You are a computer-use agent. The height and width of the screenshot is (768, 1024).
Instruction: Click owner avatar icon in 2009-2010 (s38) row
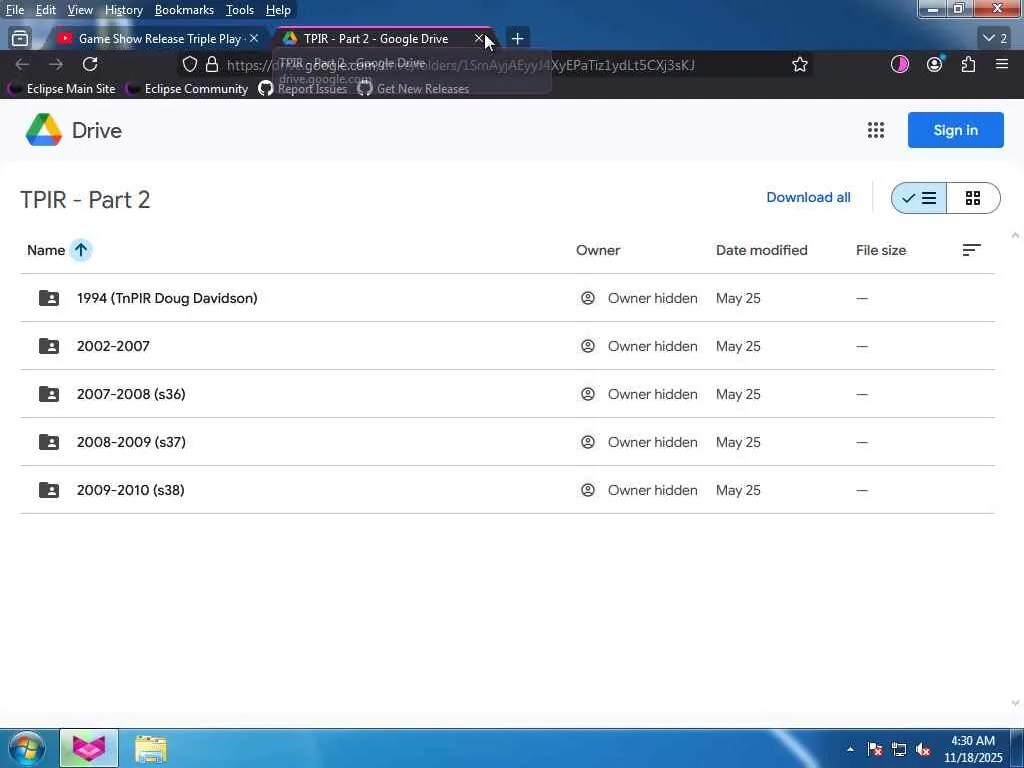click(588, 490)
